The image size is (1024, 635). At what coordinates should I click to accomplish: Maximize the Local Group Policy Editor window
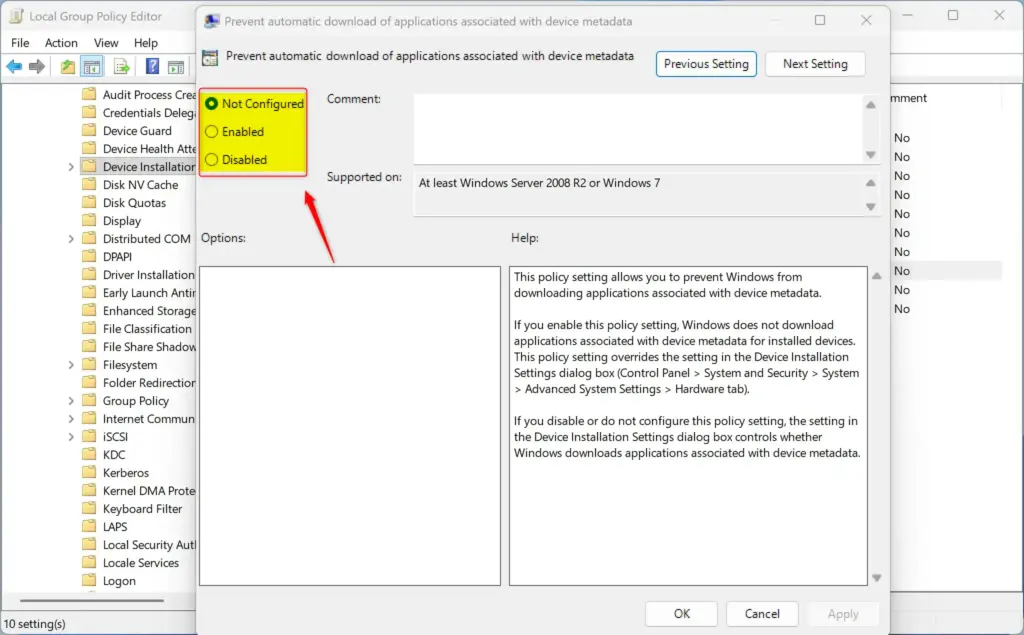coord(953,15)
